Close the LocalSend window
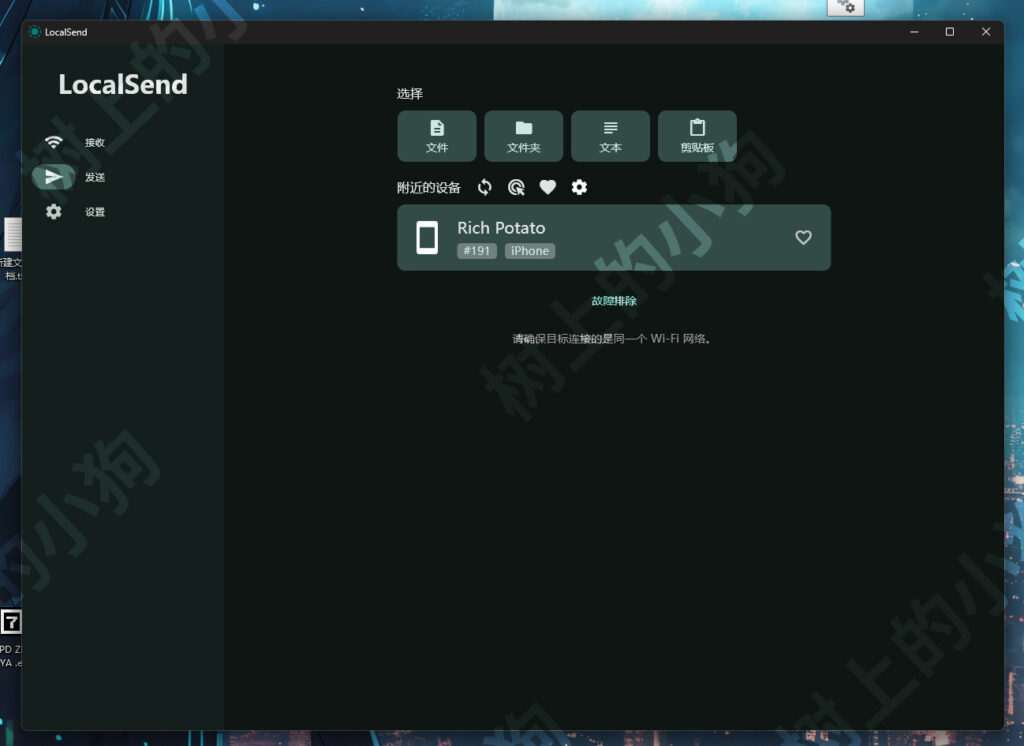 click(985, 32)
